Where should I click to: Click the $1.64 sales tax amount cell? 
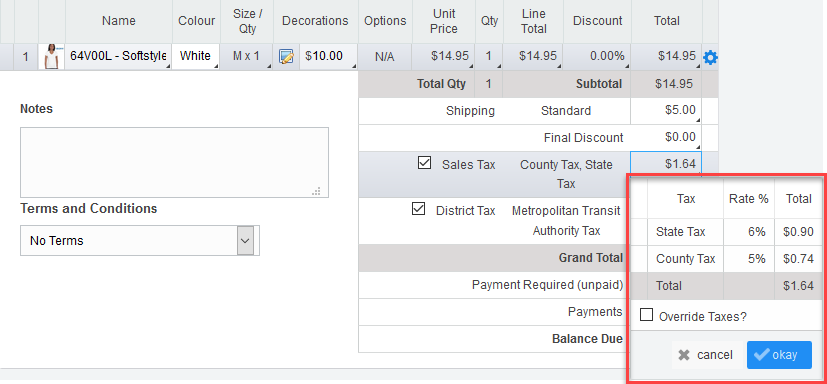[x=666, y=164]
